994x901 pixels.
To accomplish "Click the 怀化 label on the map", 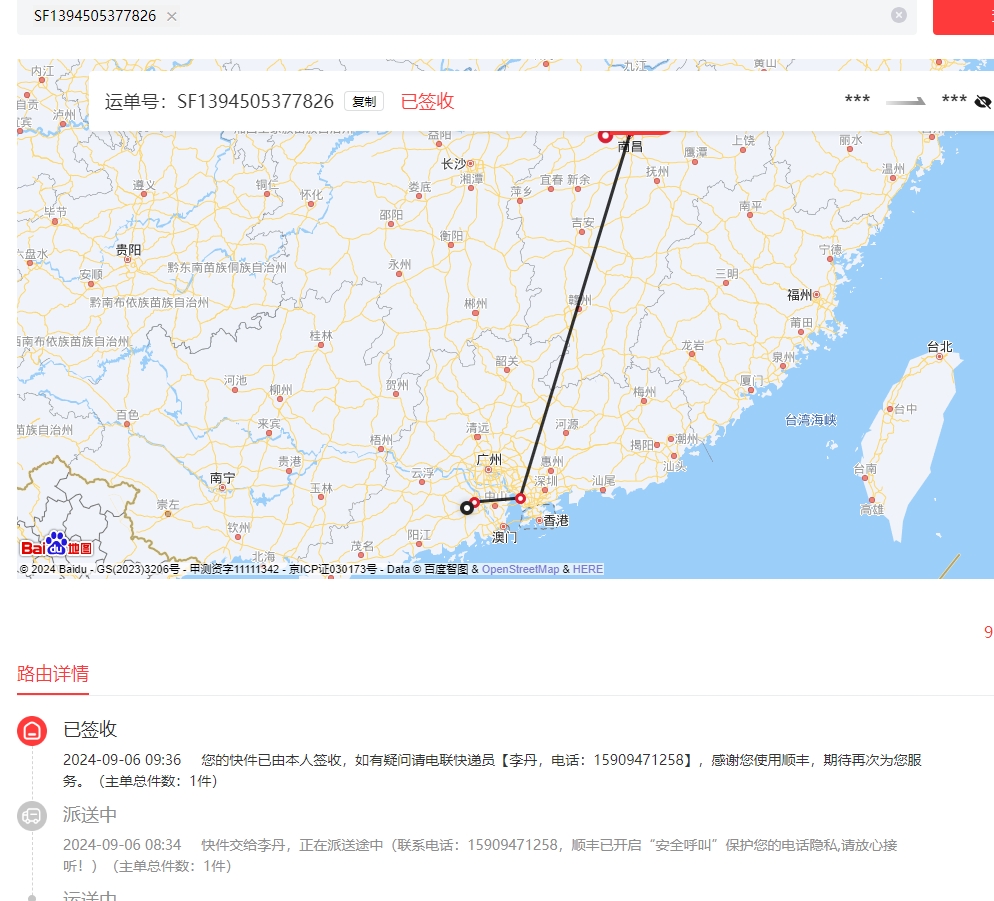I will [311, 194].
